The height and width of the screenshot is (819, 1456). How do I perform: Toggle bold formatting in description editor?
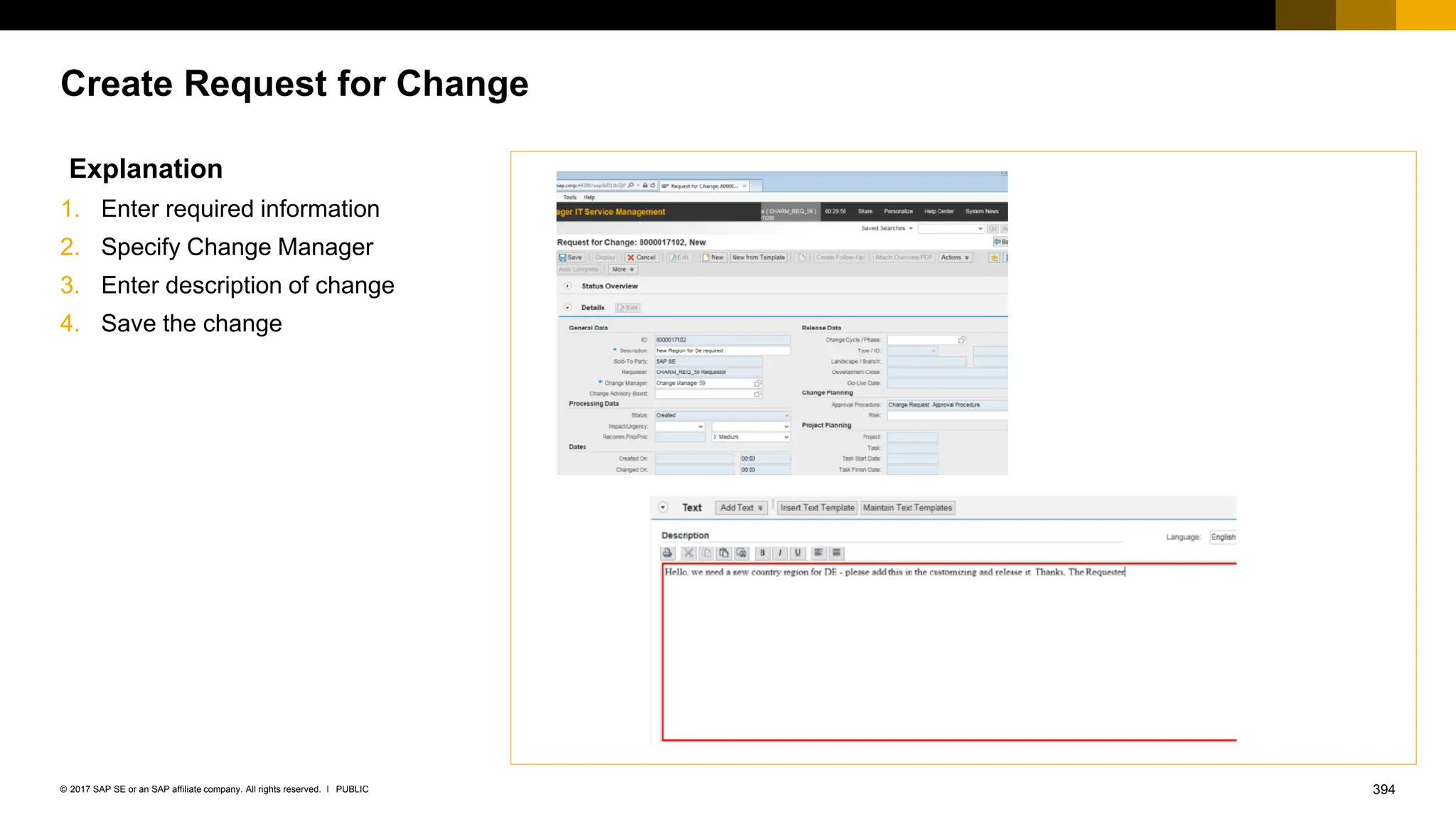[762, 552]
